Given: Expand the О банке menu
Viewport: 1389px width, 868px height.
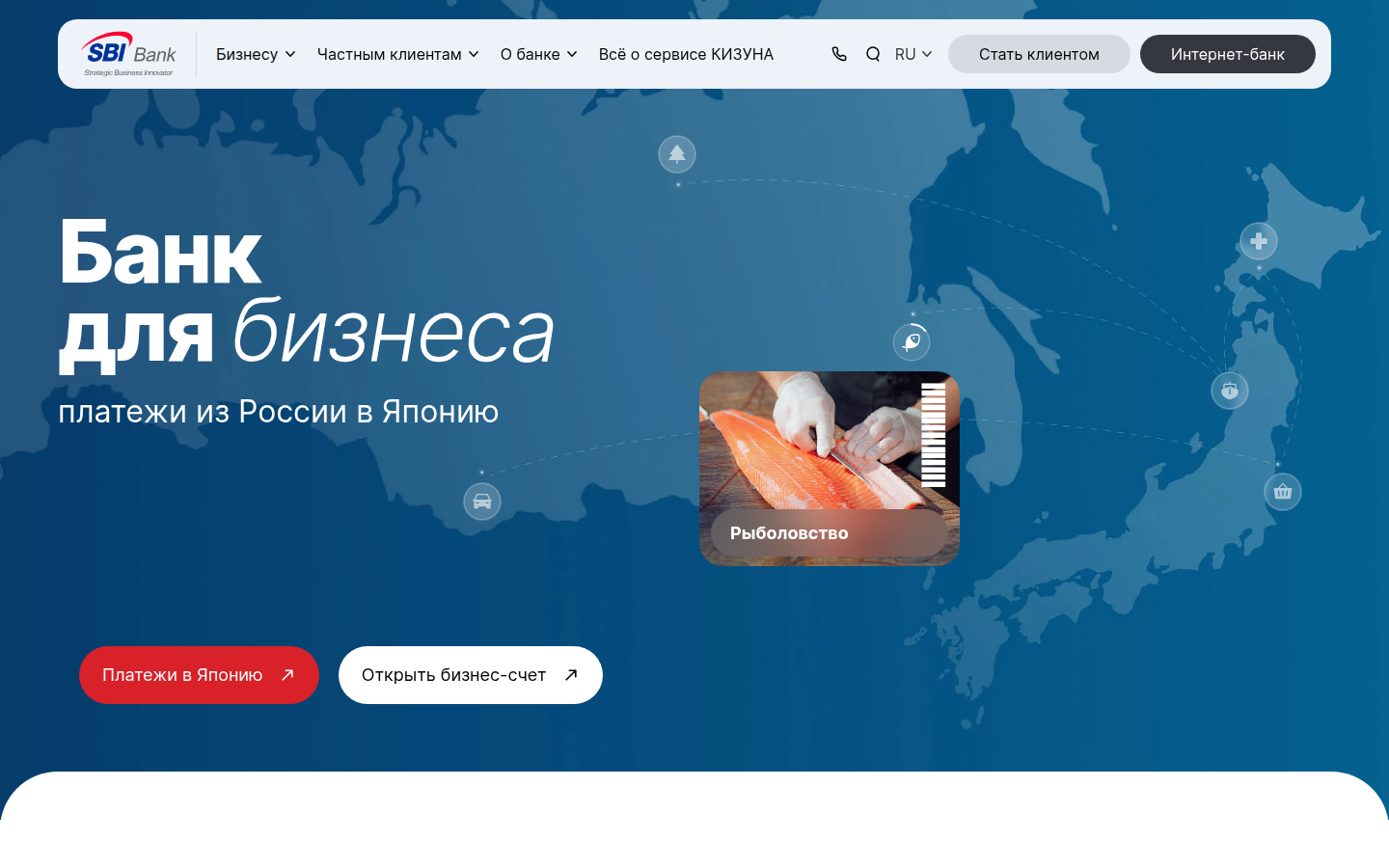Looking at the screenshot, I should point(538,54).
